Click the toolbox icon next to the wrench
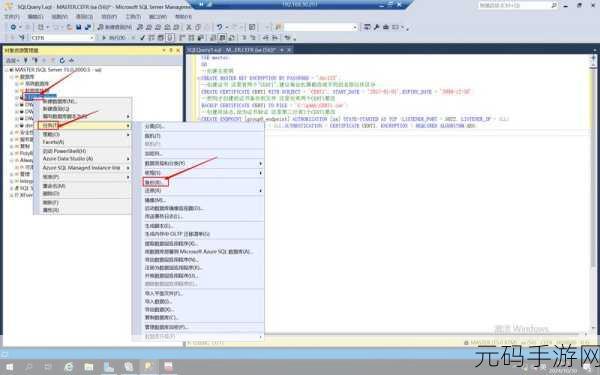The width and height of the screenshot is (600, 375). (x=386, y=27)
